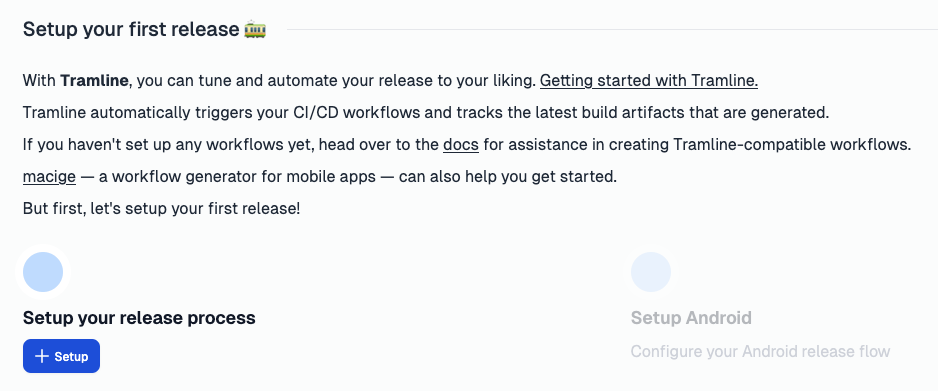Open the Getting started with Tramline link
Screen dimensions: 938x391
pyautogui.click(x=648, y=80)
